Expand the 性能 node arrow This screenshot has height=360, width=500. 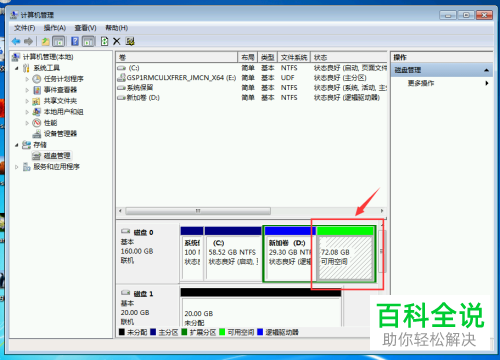coord(27,123)
